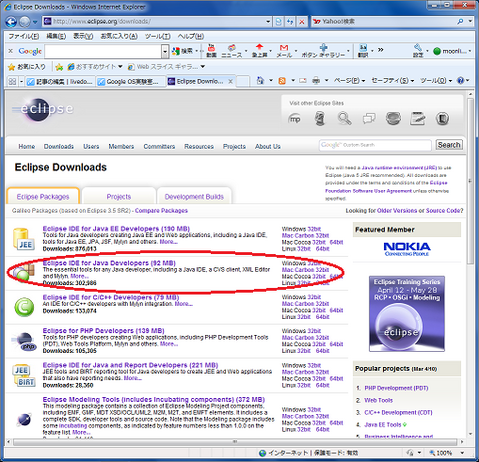Click the horizontal scrollbar track at bottom
The height and width of the screenshot is (462, 479).
click(x=235, y=442)
